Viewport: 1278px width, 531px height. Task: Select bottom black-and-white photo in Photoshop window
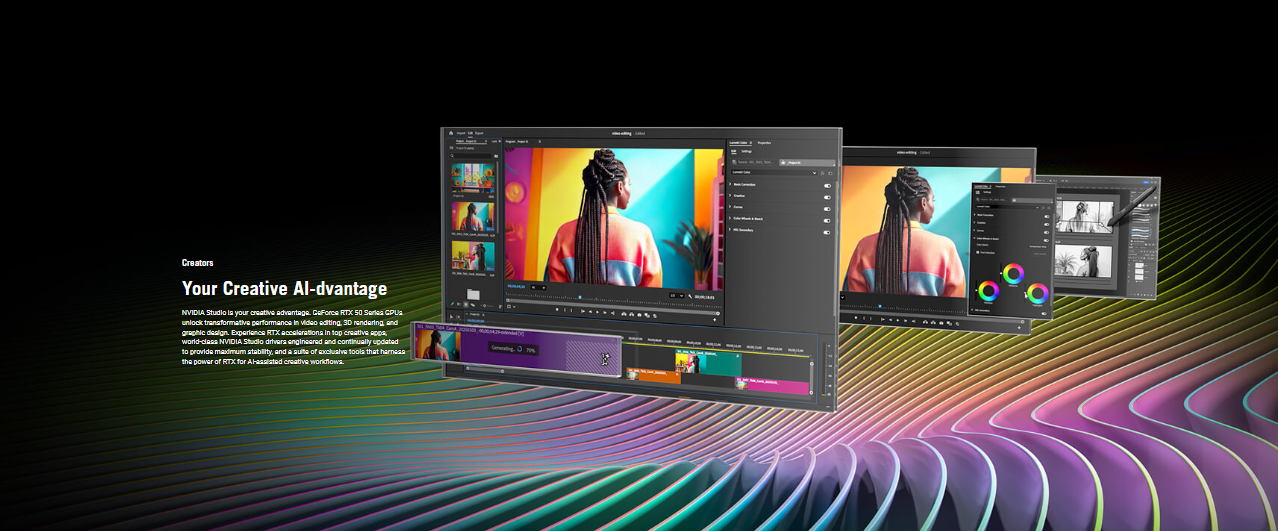pos(1084,260)
